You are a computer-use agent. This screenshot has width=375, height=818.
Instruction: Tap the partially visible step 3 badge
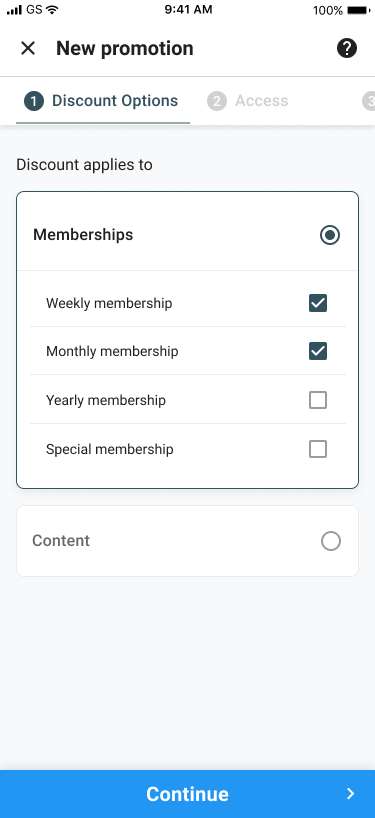click(369, 101)
